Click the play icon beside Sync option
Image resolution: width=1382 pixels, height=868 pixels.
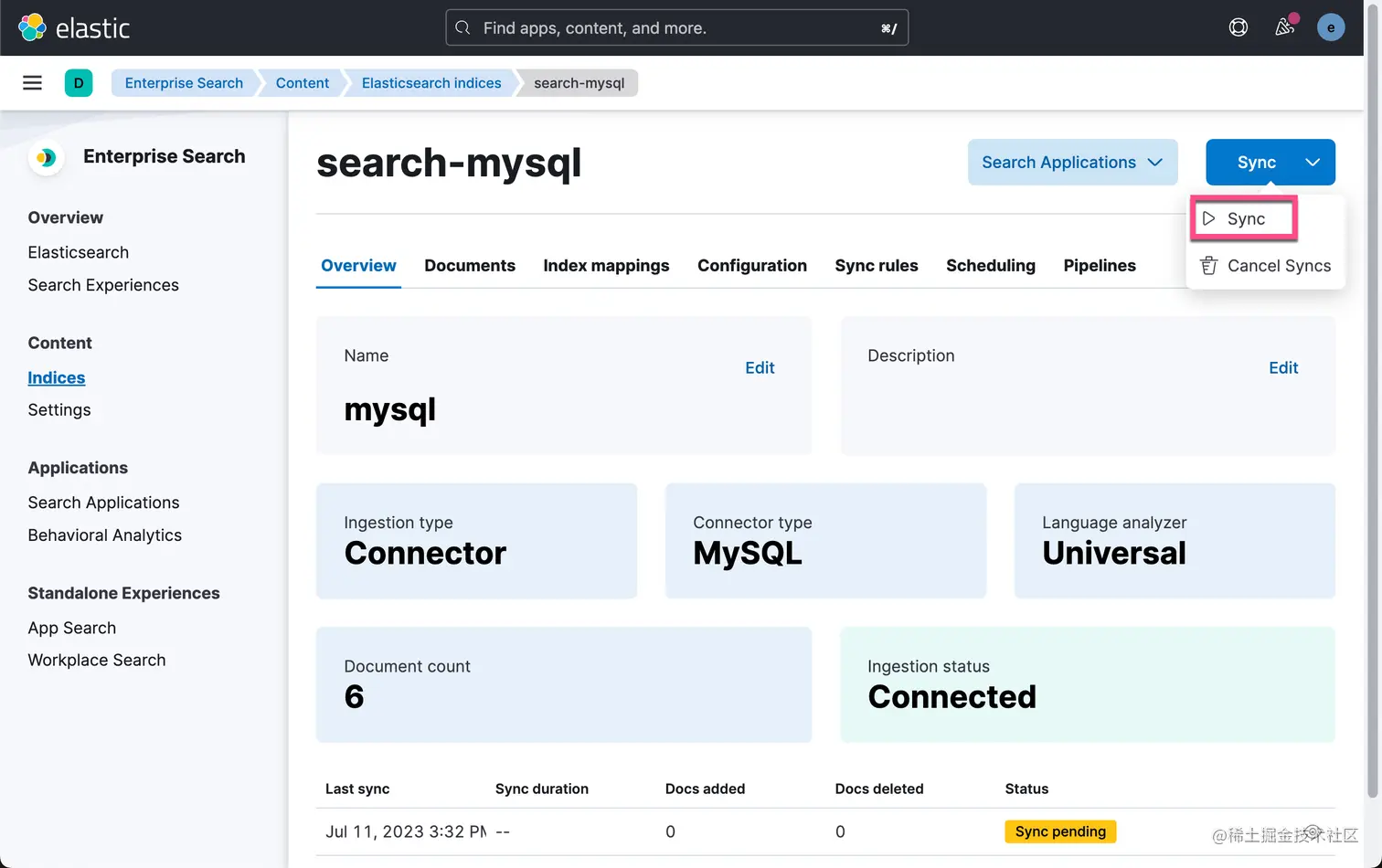pyautogui.click(x=1208, y=218)
